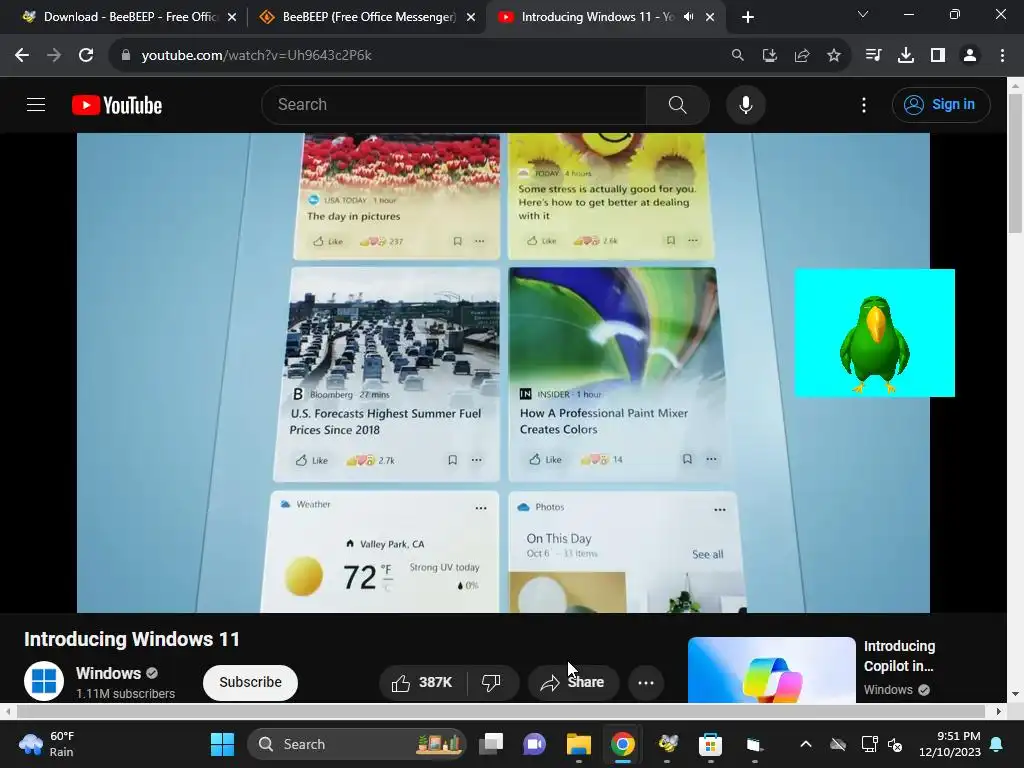The width and height of the screenshot is (1024, 768).
Task: Open the tab search chevron
Action: 863,14
